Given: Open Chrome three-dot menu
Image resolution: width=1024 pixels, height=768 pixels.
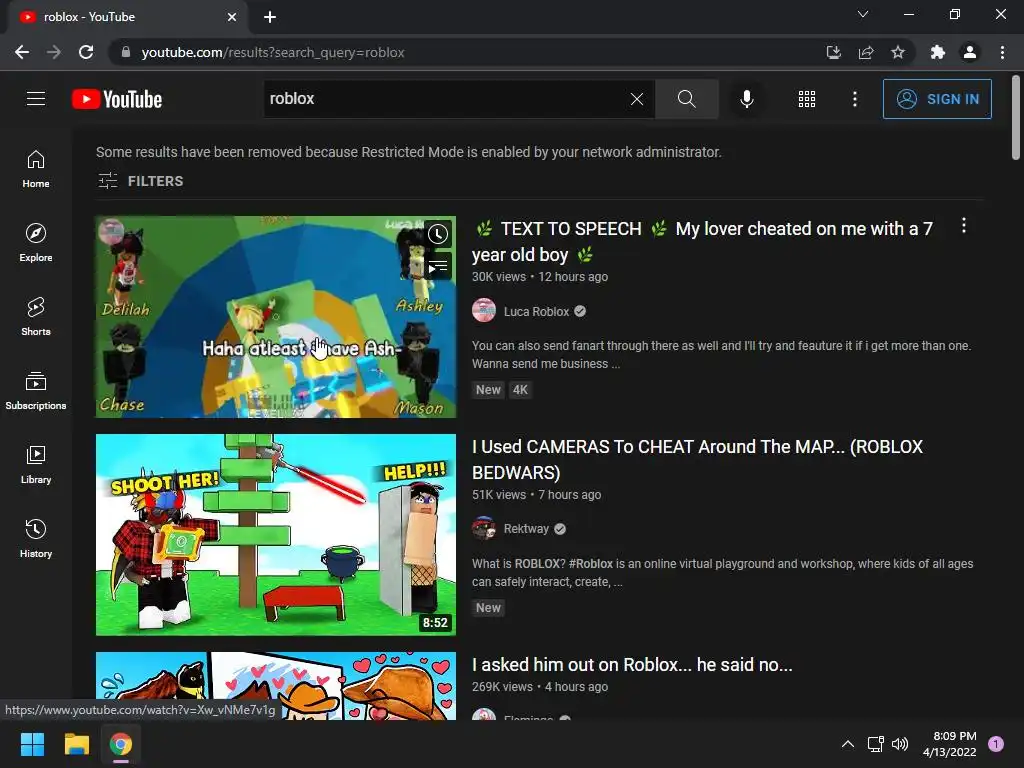Looking at the screenshot, I should [x=1002, y=52].
